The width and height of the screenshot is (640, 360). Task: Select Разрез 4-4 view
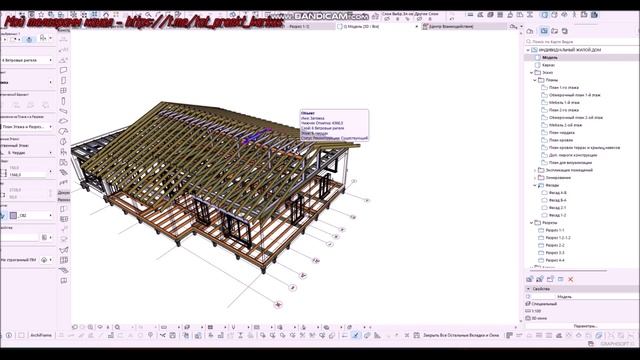[555, 260]
